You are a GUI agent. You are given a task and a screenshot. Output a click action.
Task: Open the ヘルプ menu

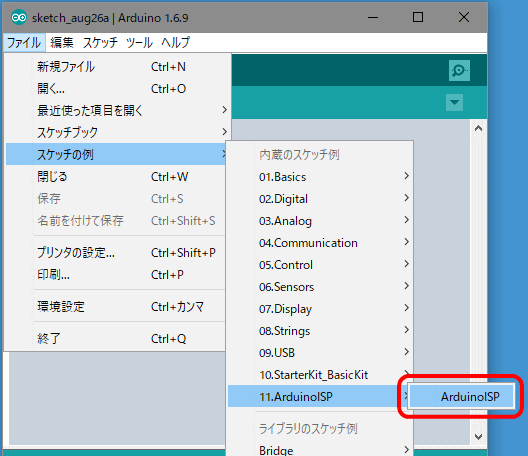pyautogui.click(x=175, y=43)
